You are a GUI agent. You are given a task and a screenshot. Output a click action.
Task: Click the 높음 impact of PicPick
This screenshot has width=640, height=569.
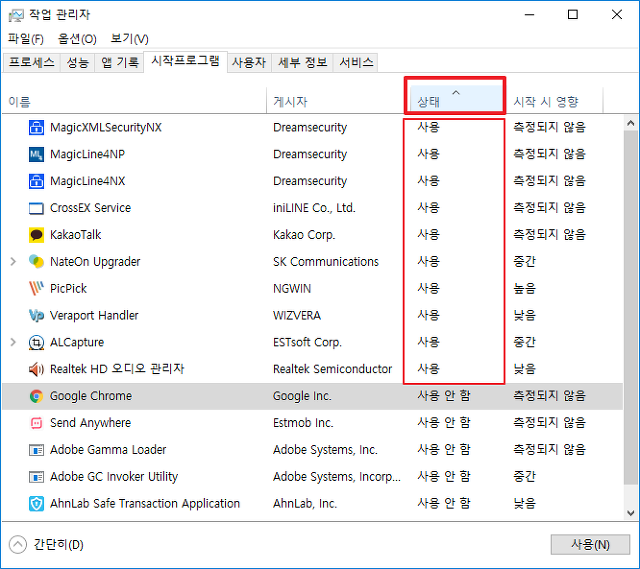[524, 289]
